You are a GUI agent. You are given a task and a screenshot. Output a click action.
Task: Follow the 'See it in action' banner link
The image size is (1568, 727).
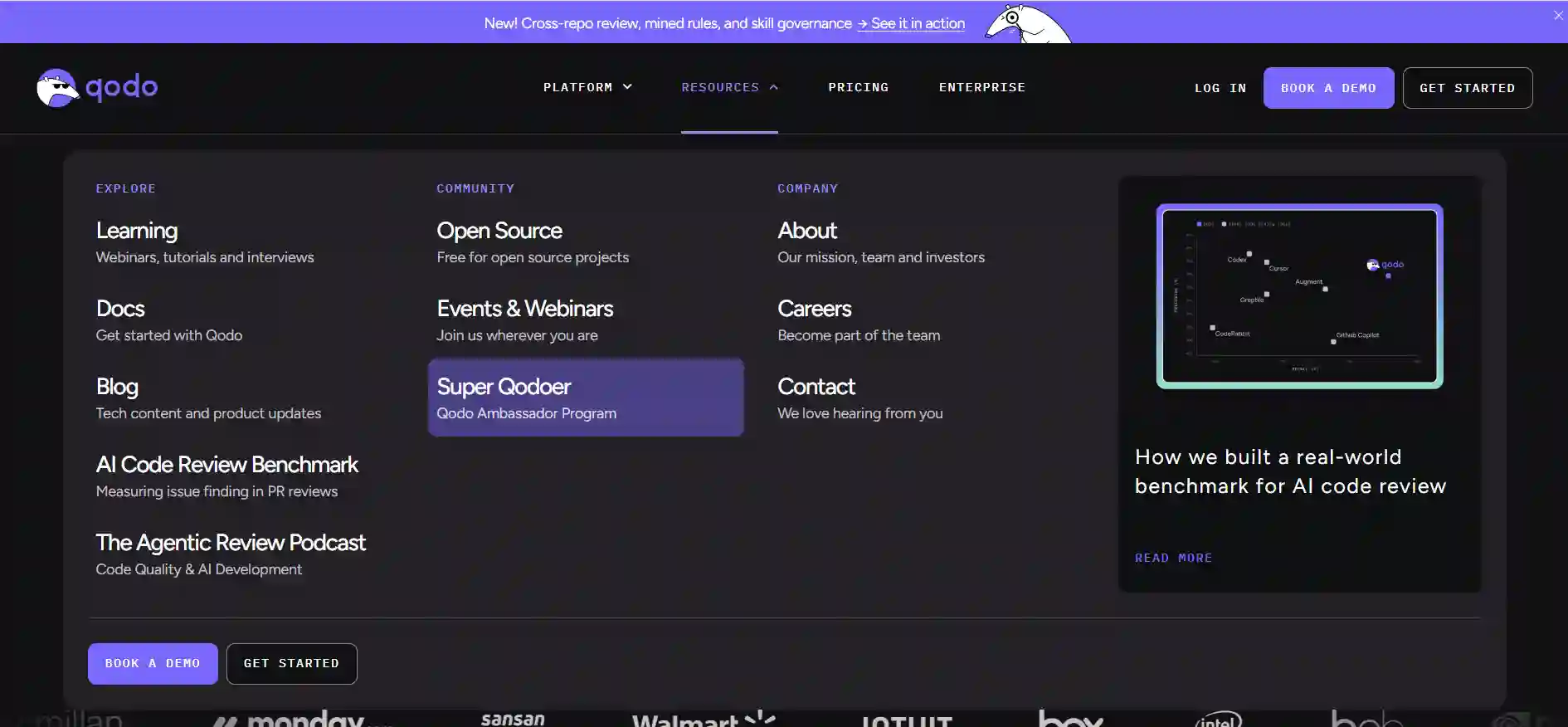(x=911, y=23)
